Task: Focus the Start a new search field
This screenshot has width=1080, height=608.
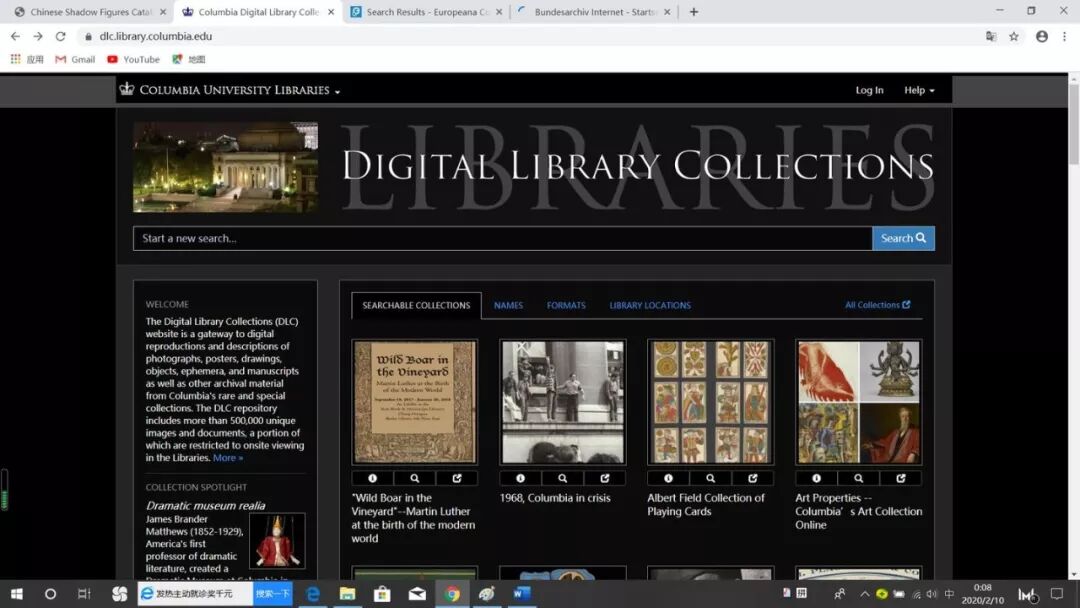Action: [x=503, y=238]
